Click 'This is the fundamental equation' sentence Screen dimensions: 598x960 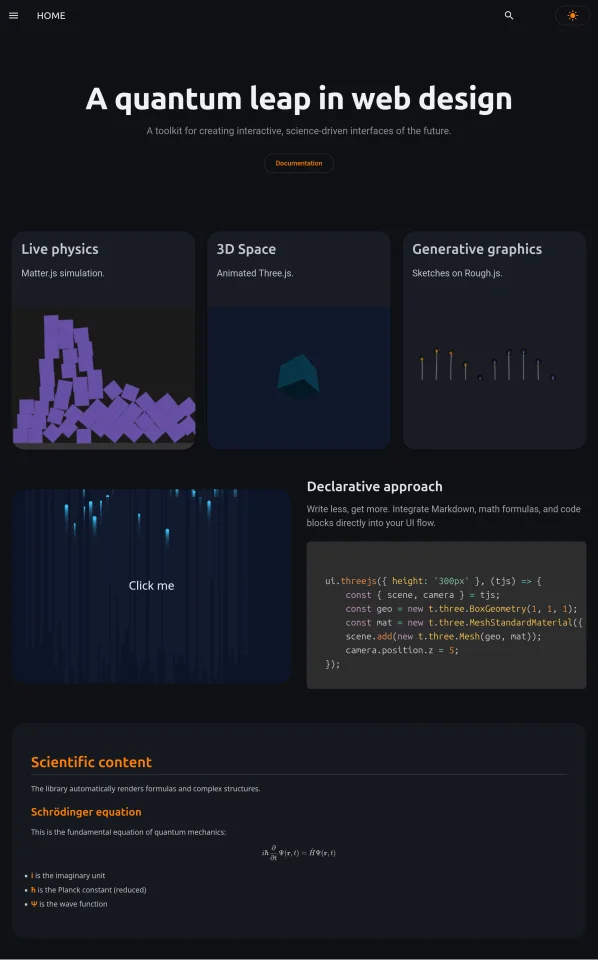pyautogui.click(x=129, y=832)
